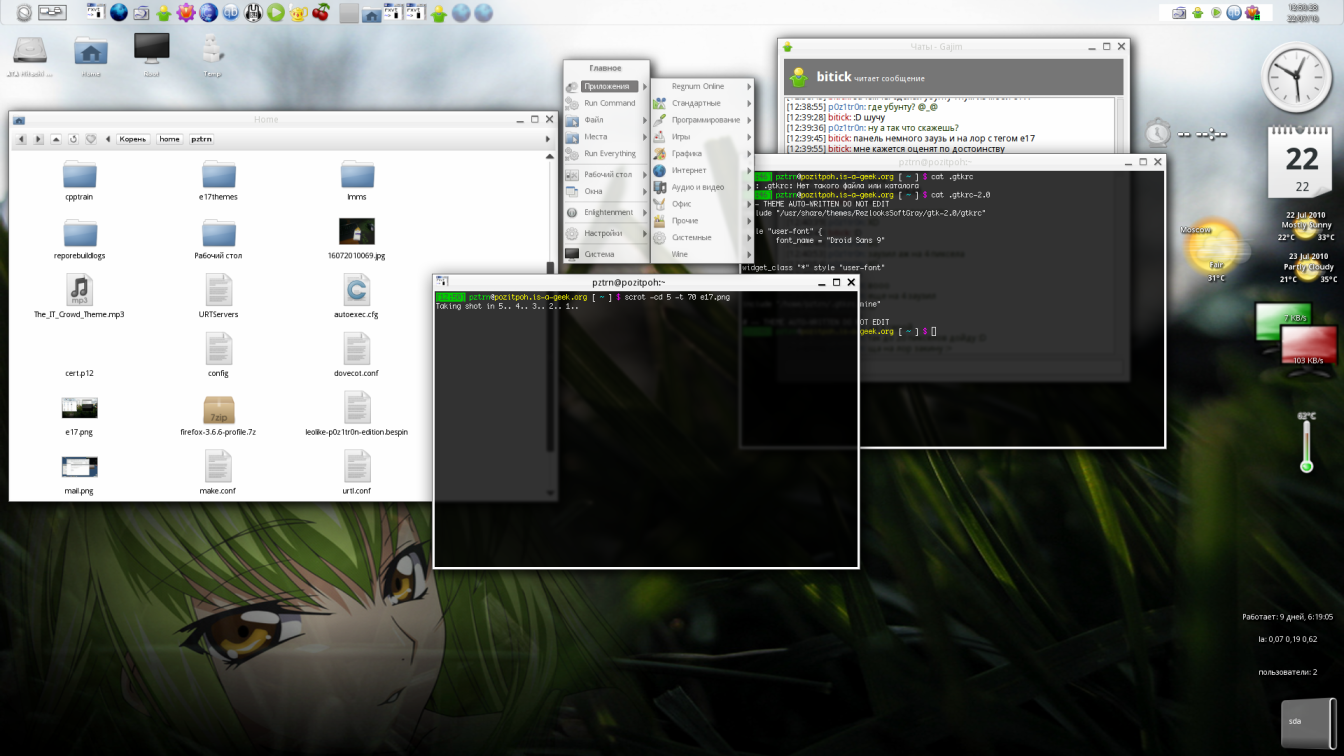Select the 16072010069.jpg thumbnail

tap(357, 239)
